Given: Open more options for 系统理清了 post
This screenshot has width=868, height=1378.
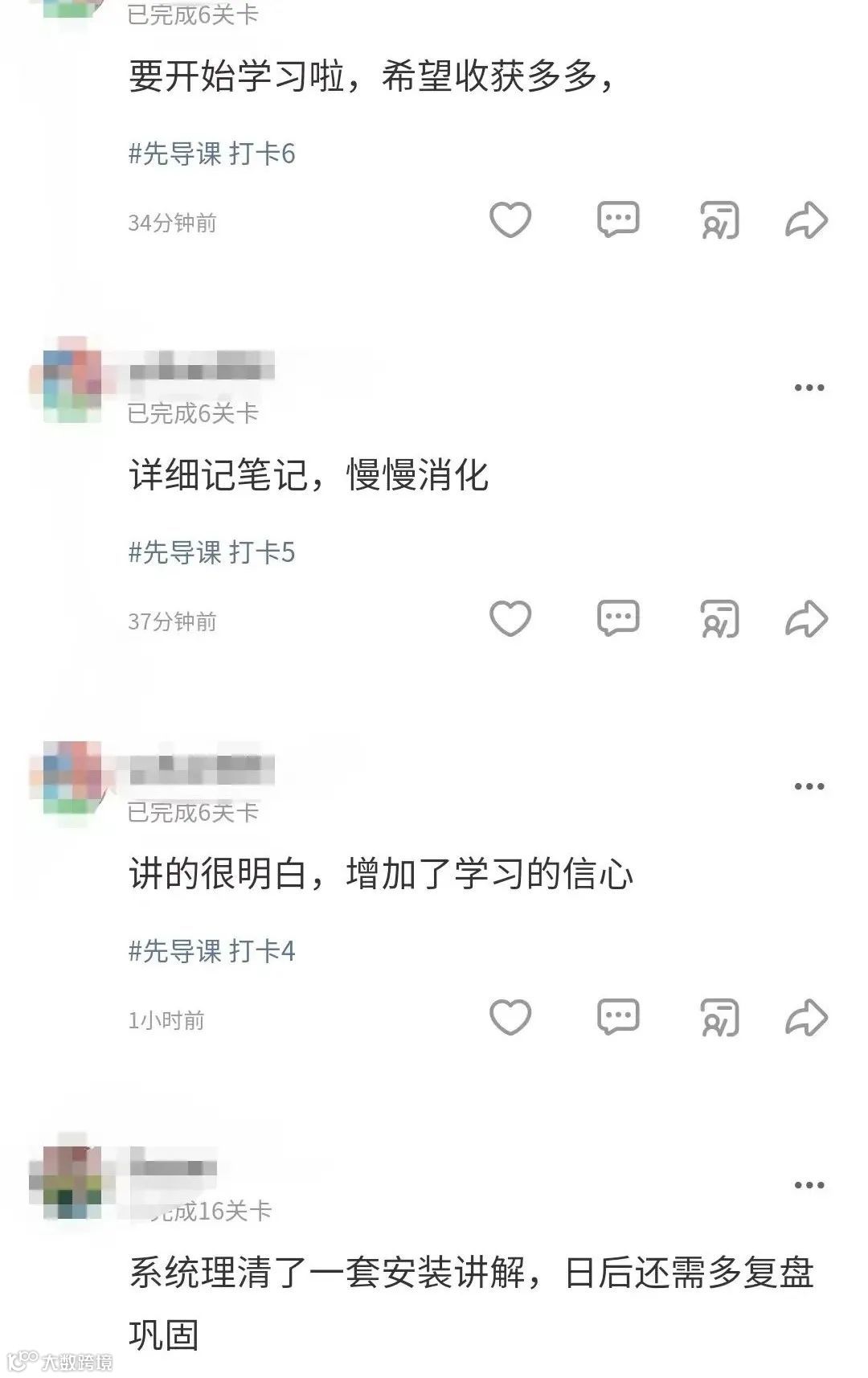Looking at the screenshot, I should [809, 1185].
